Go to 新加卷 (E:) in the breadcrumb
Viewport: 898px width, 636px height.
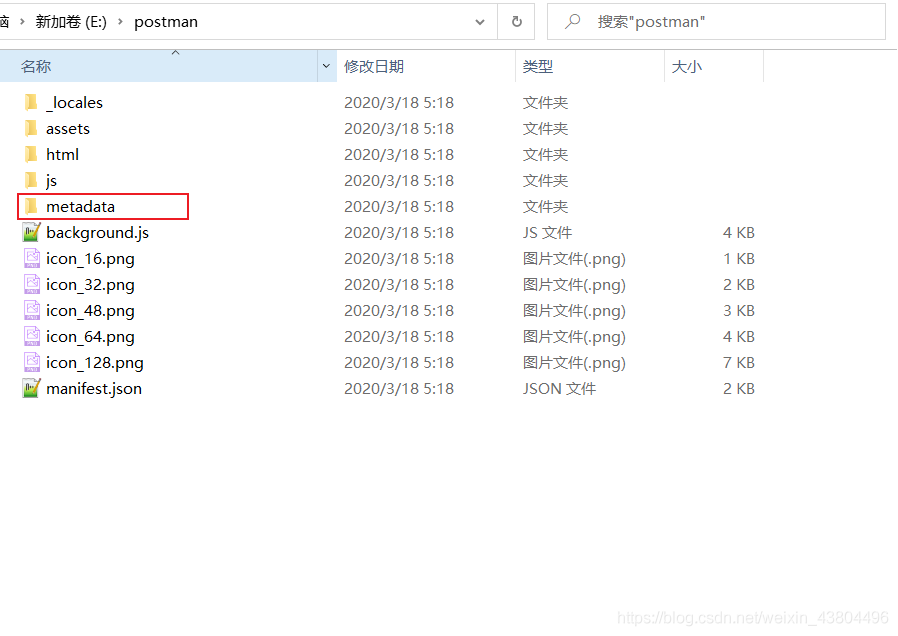(x=71, y=22)
